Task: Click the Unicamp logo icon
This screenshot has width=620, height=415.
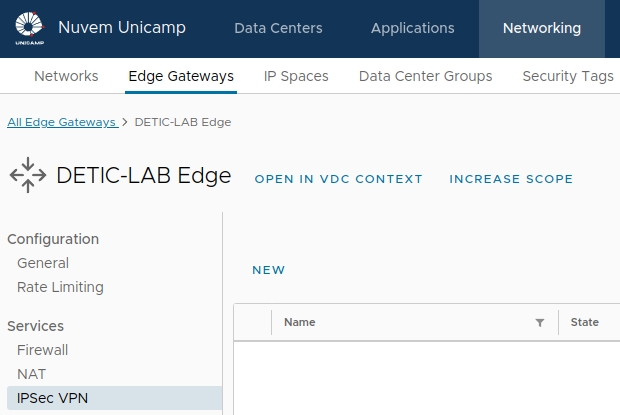Action: [x=28, y=28]
